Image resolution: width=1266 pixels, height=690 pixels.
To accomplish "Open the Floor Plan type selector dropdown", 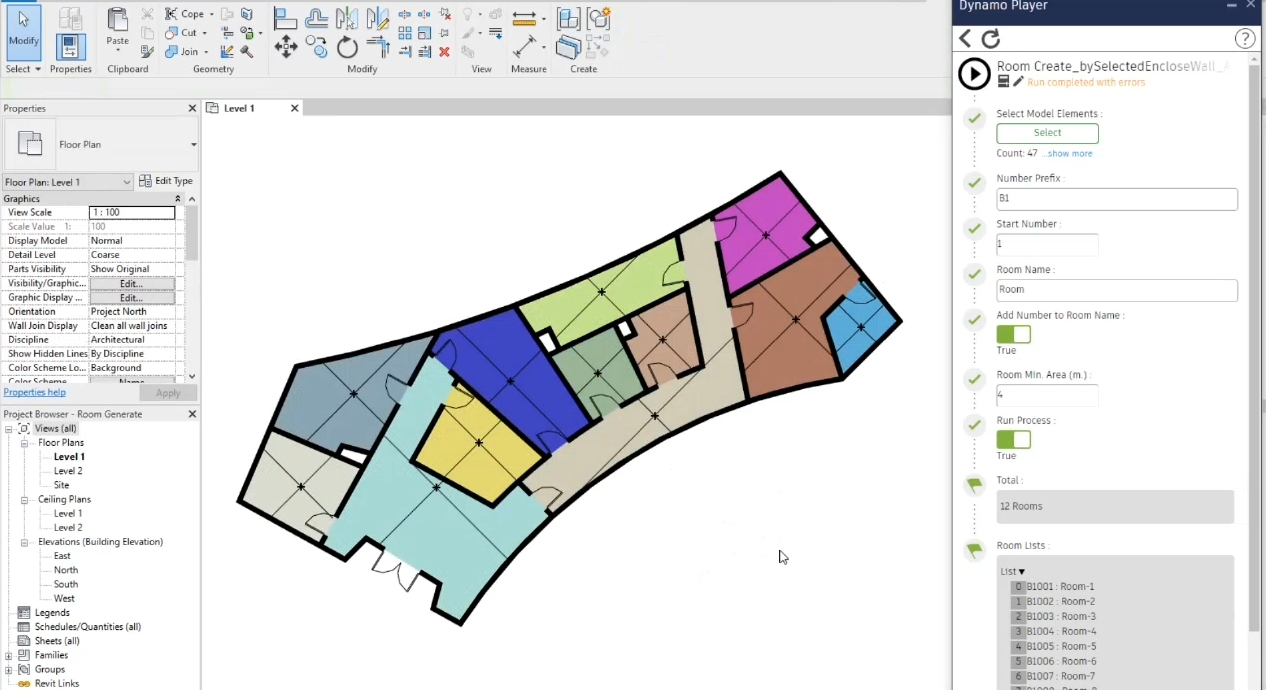I will 193,145.
